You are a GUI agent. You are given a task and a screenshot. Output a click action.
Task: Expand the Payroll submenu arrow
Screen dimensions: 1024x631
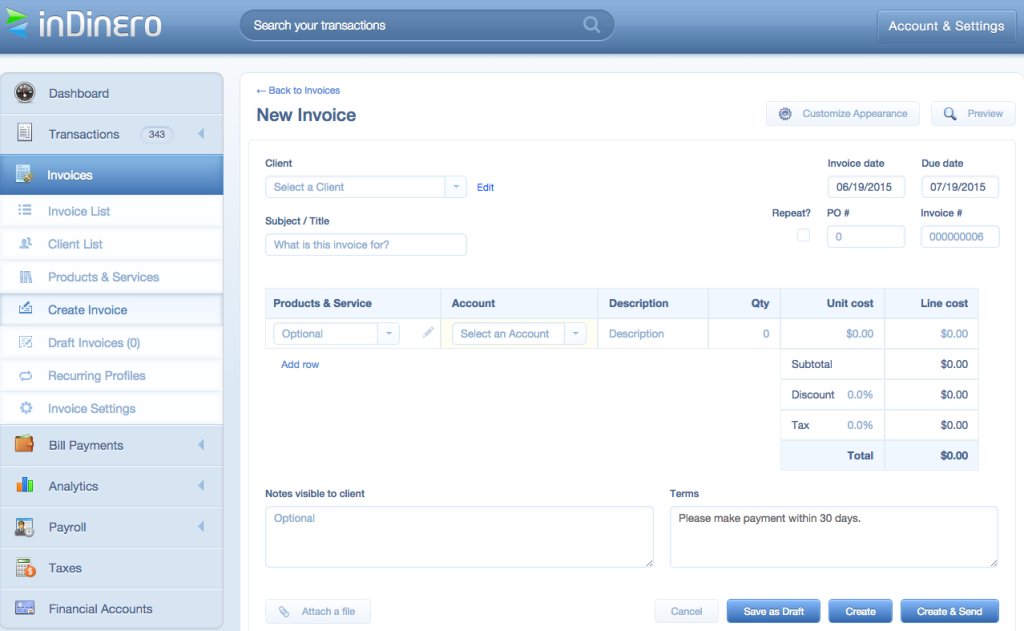tap(201, 526)
